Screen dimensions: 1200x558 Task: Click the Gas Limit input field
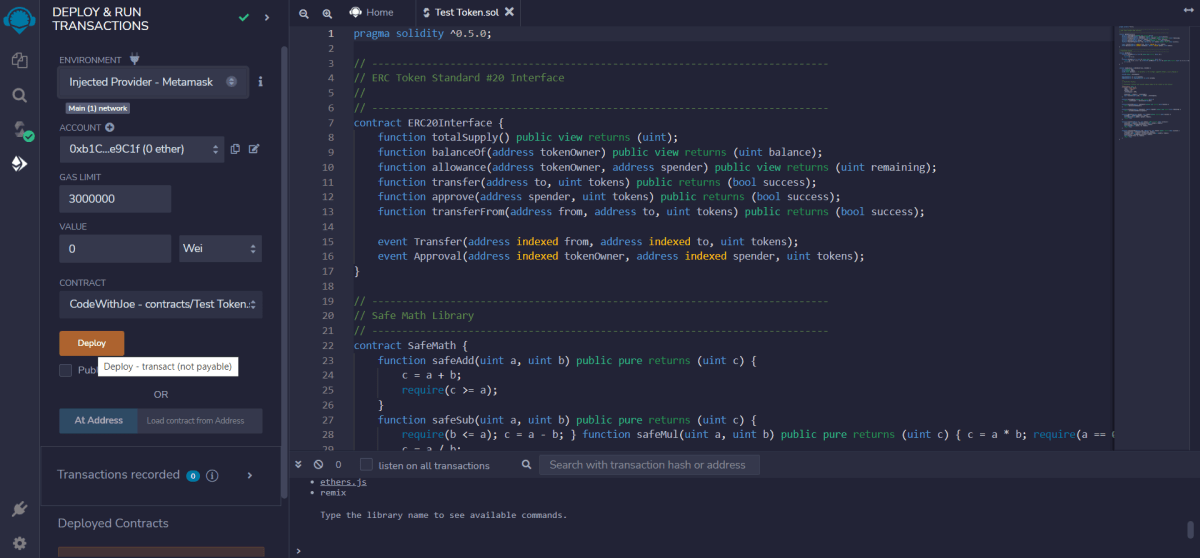coord(115,199)
